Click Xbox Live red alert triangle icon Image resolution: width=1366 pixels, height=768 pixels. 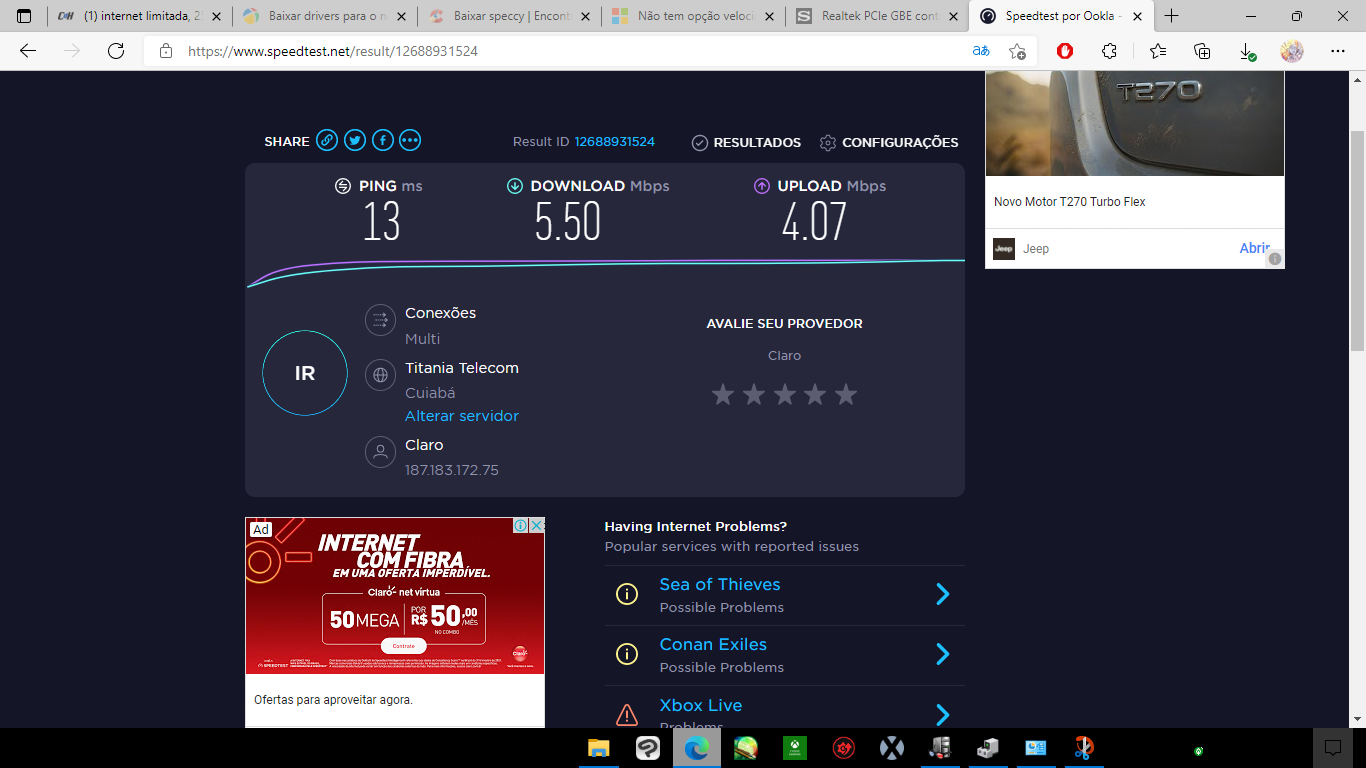(x=627, y=714)
